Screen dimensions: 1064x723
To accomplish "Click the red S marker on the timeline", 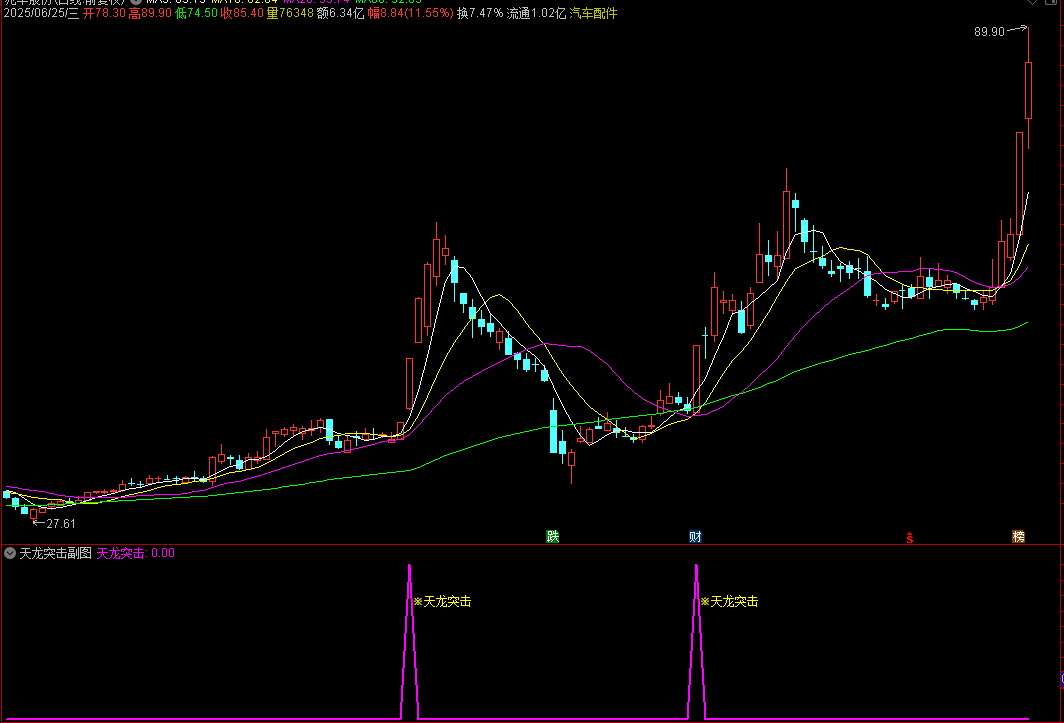I will [909, 538].
